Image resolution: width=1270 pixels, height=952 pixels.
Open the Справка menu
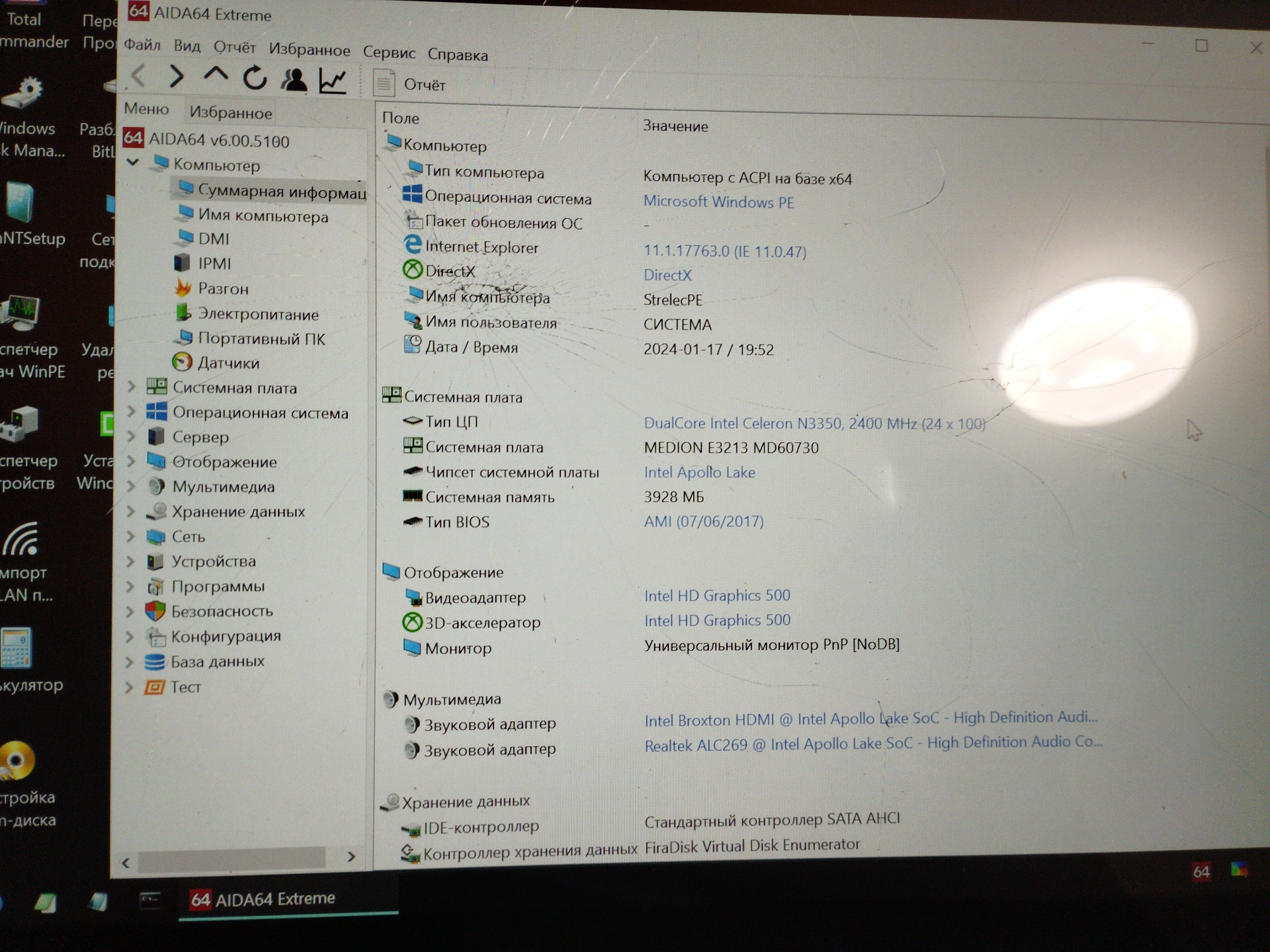click(458, 55)
